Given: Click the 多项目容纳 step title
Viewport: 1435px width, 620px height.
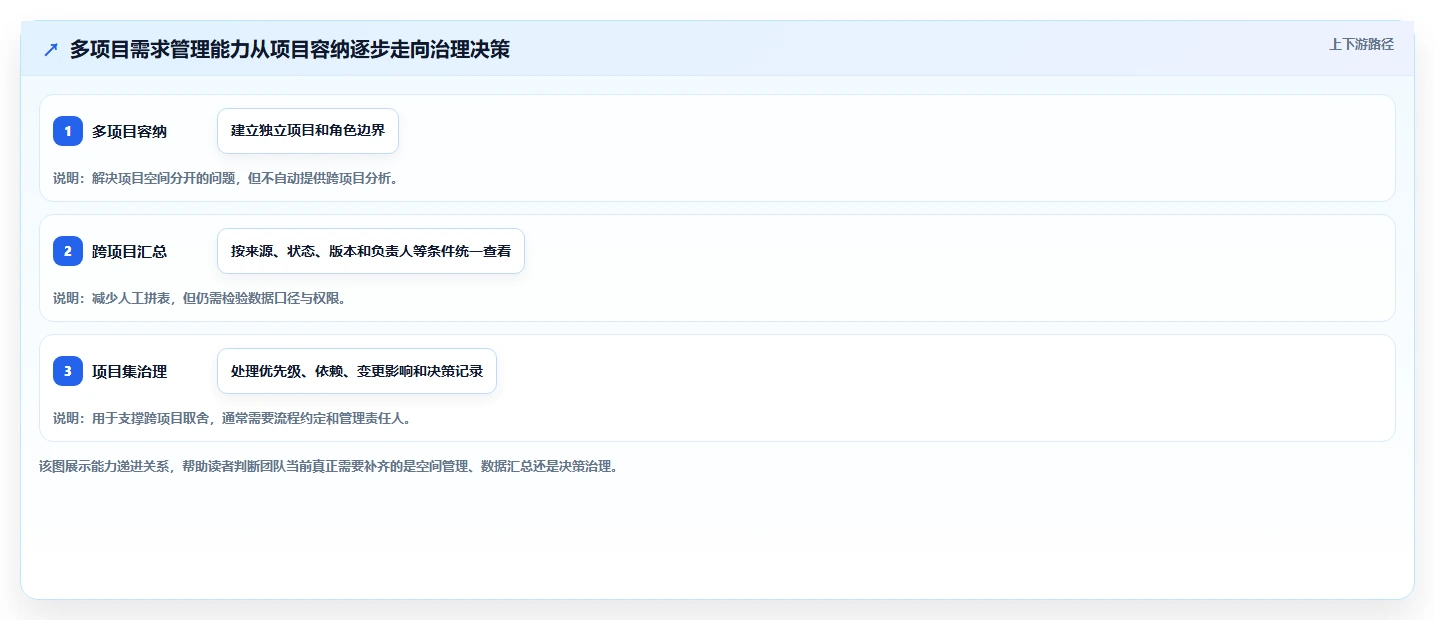Looking at the screenshot, I should (130, 131).
